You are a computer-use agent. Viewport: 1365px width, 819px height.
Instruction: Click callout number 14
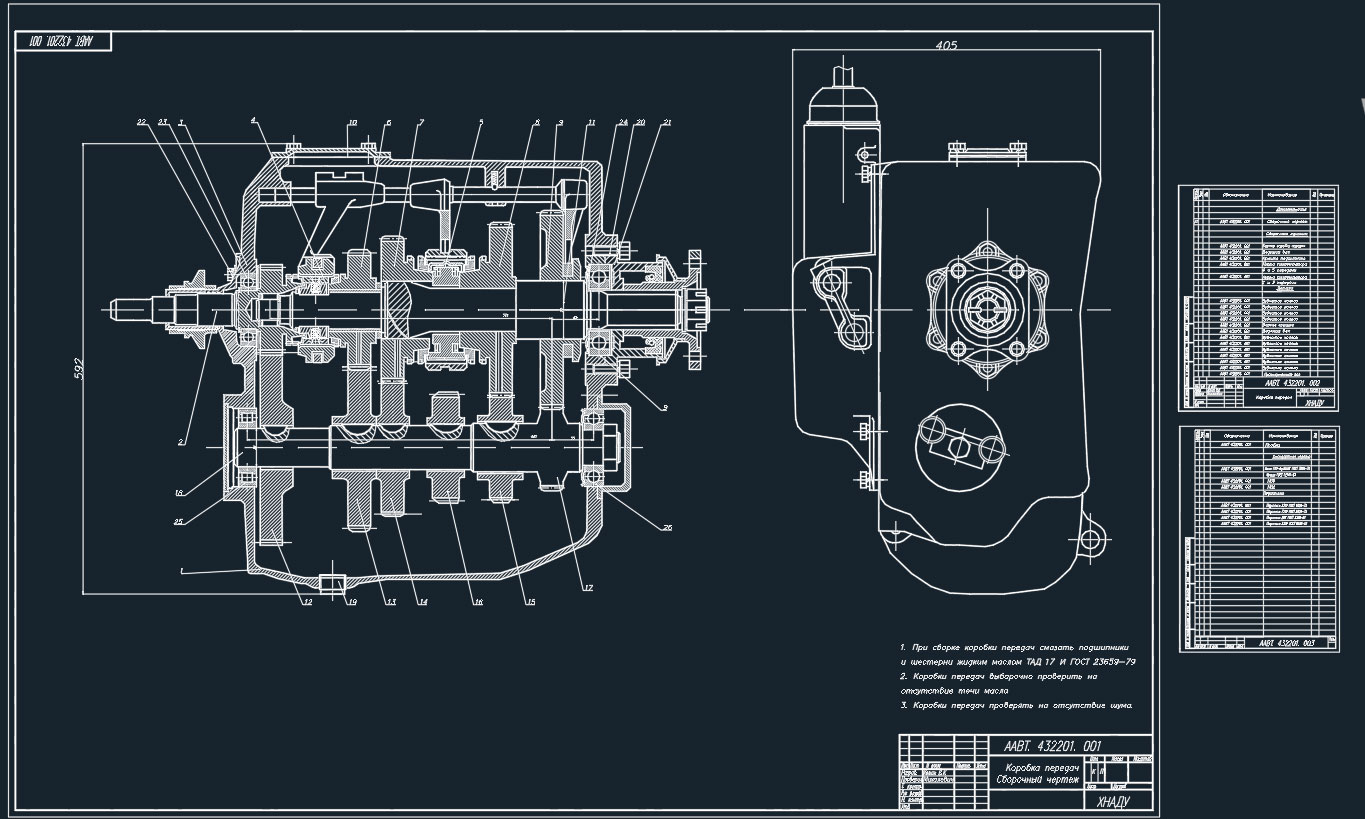click(x=423, y=602)
